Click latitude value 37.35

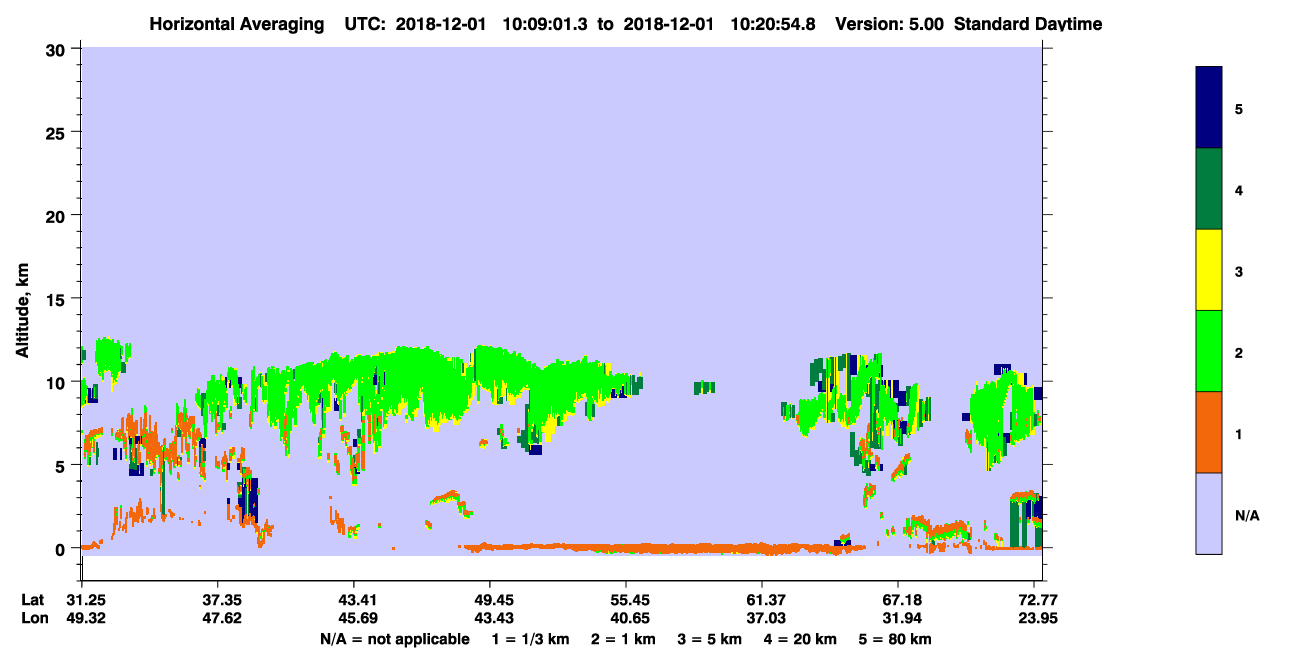[218, 600]
